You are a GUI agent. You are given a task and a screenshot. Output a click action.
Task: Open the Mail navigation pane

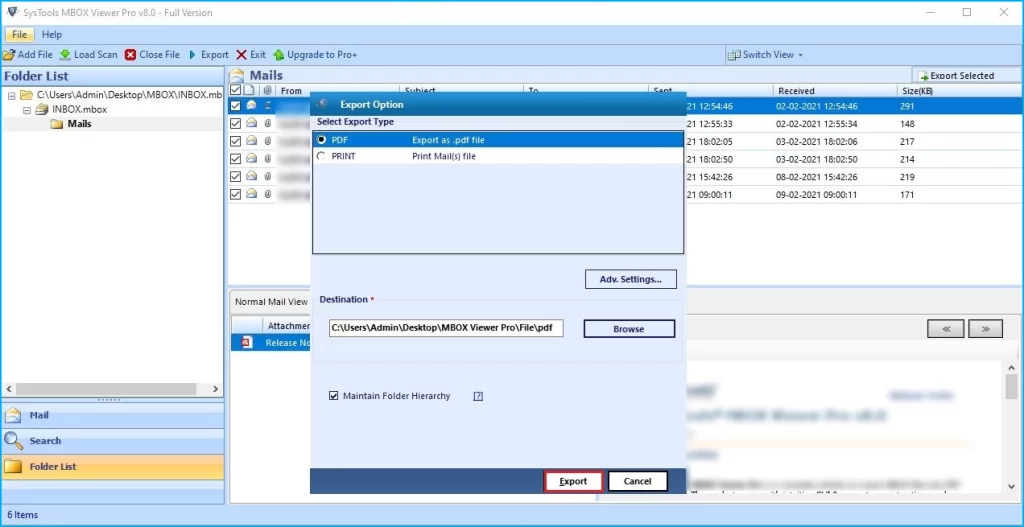[113, 415]
